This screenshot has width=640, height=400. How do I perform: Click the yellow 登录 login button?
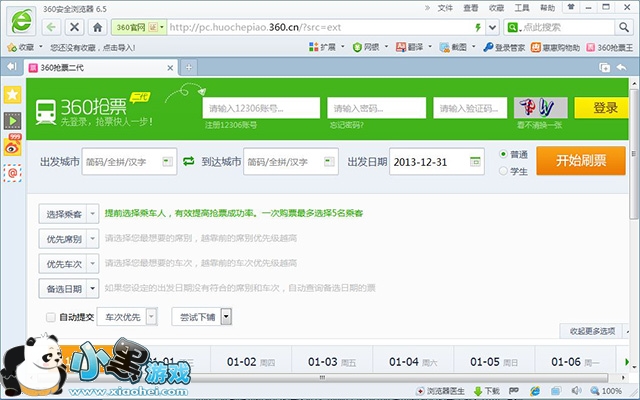tap(602, 108)
